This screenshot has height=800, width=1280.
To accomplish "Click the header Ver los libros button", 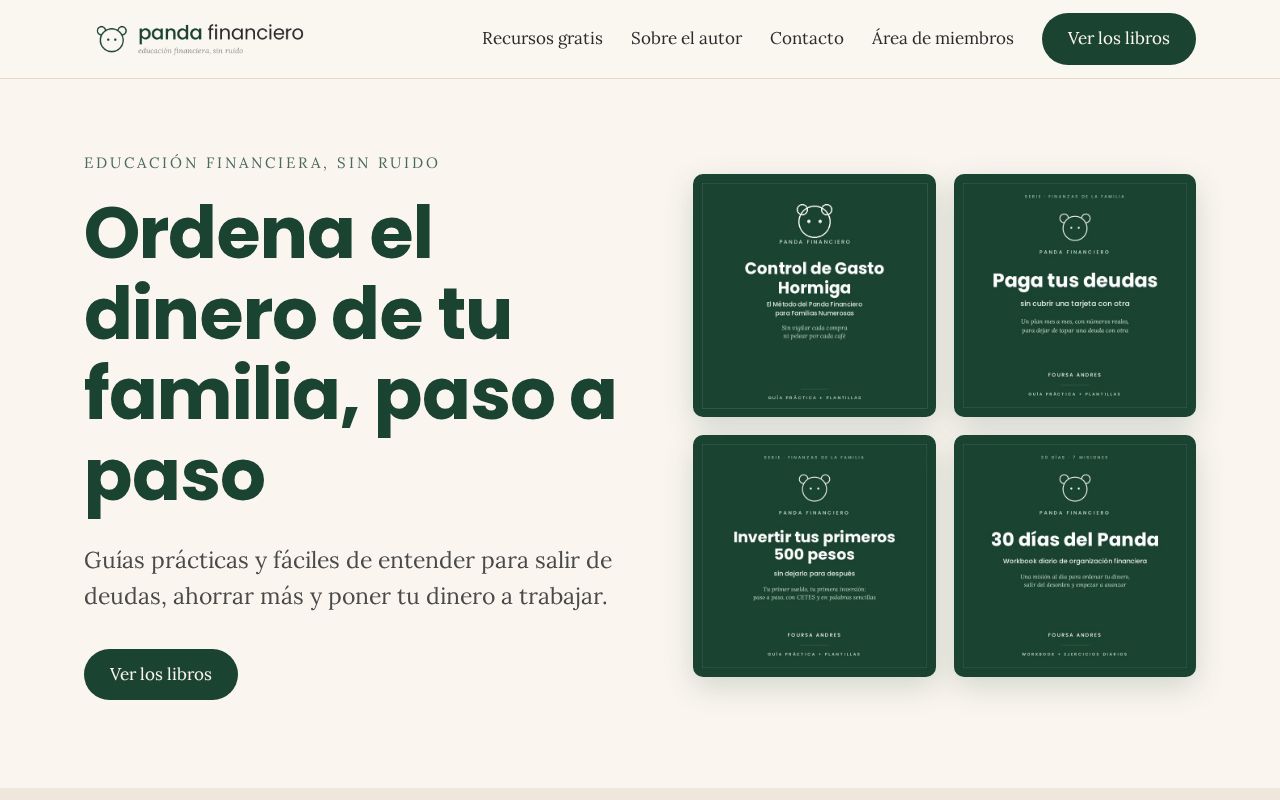I will (1119, 39).
